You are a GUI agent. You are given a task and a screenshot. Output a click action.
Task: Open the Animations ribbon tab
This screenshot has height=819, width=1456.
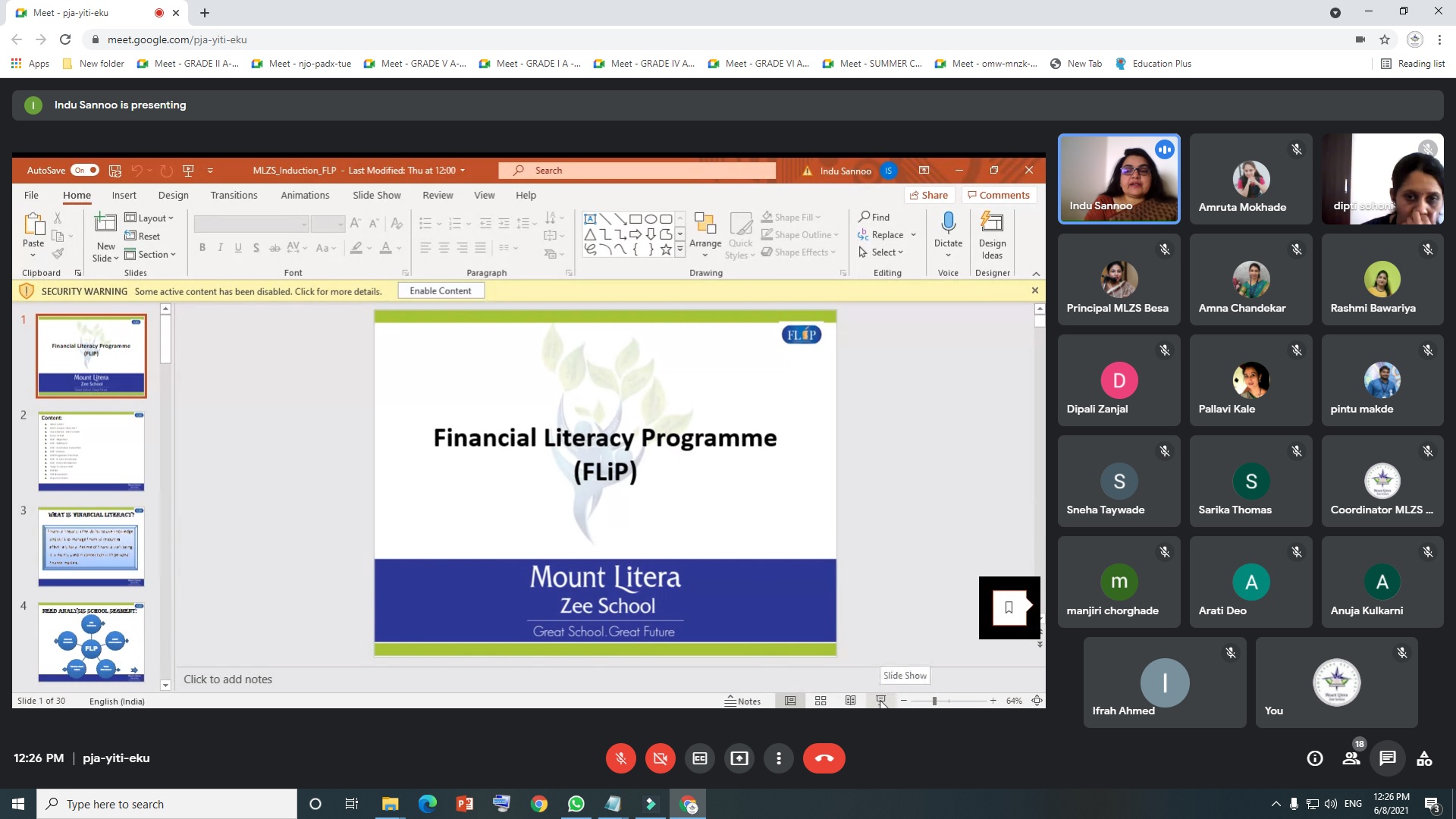(x=305, y=195)
